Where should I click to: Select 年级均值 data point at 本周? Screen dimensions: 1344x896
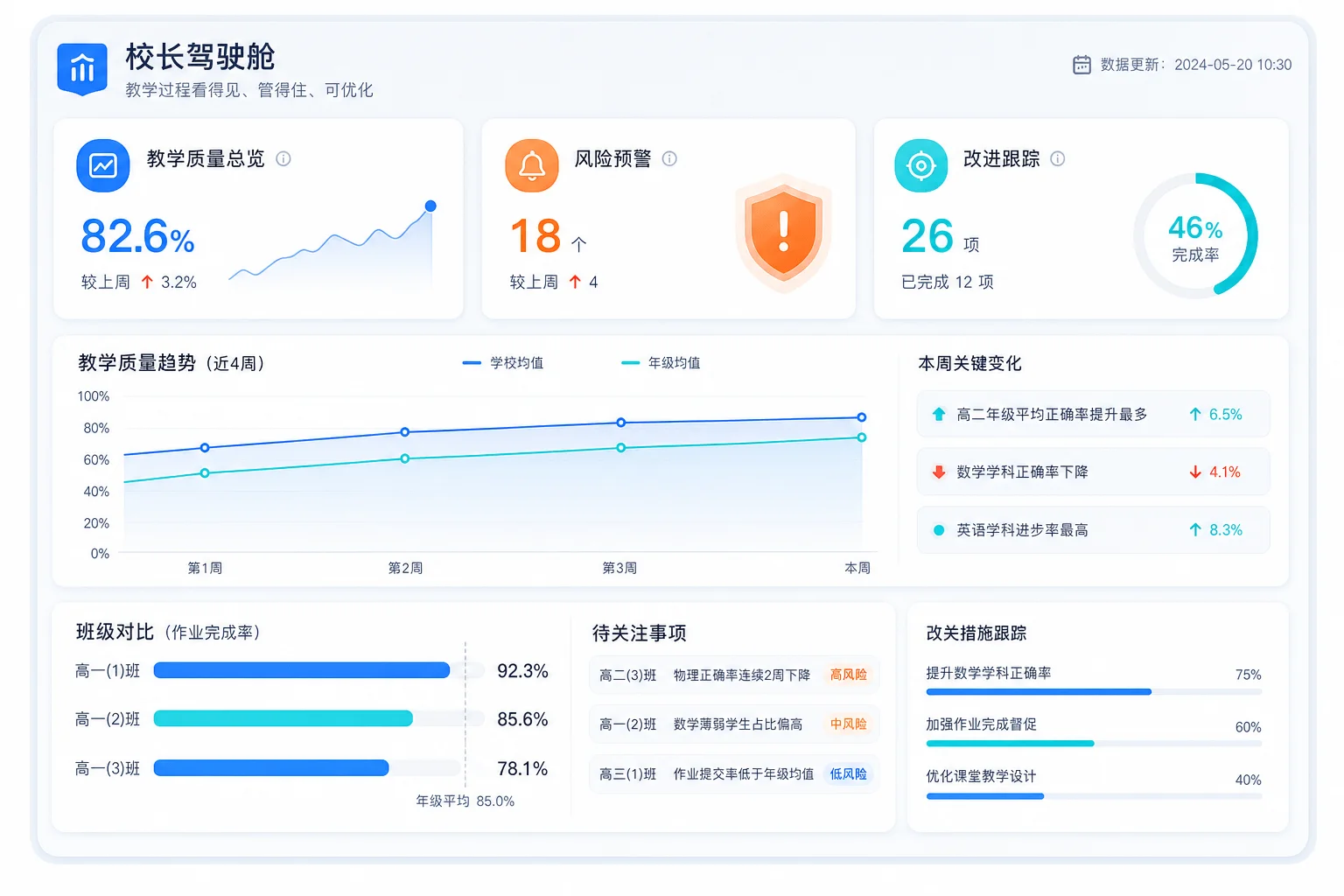pos(862,437)
